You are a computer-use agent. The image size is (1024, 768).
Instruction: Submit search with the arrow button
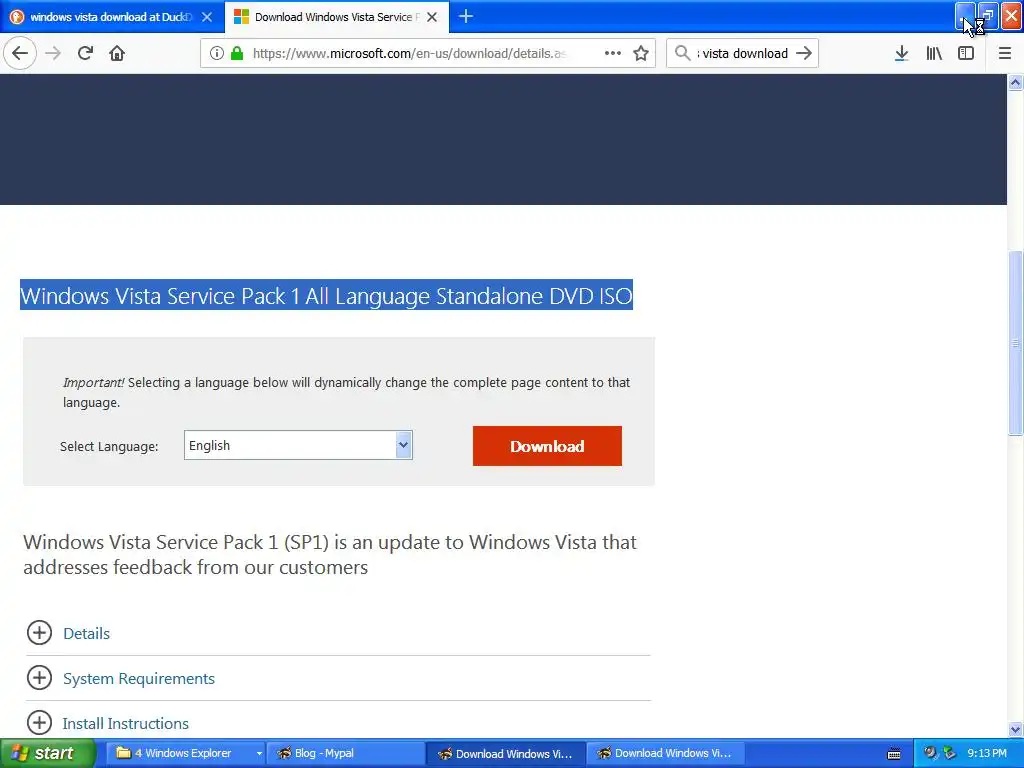(x=804, y=53)
